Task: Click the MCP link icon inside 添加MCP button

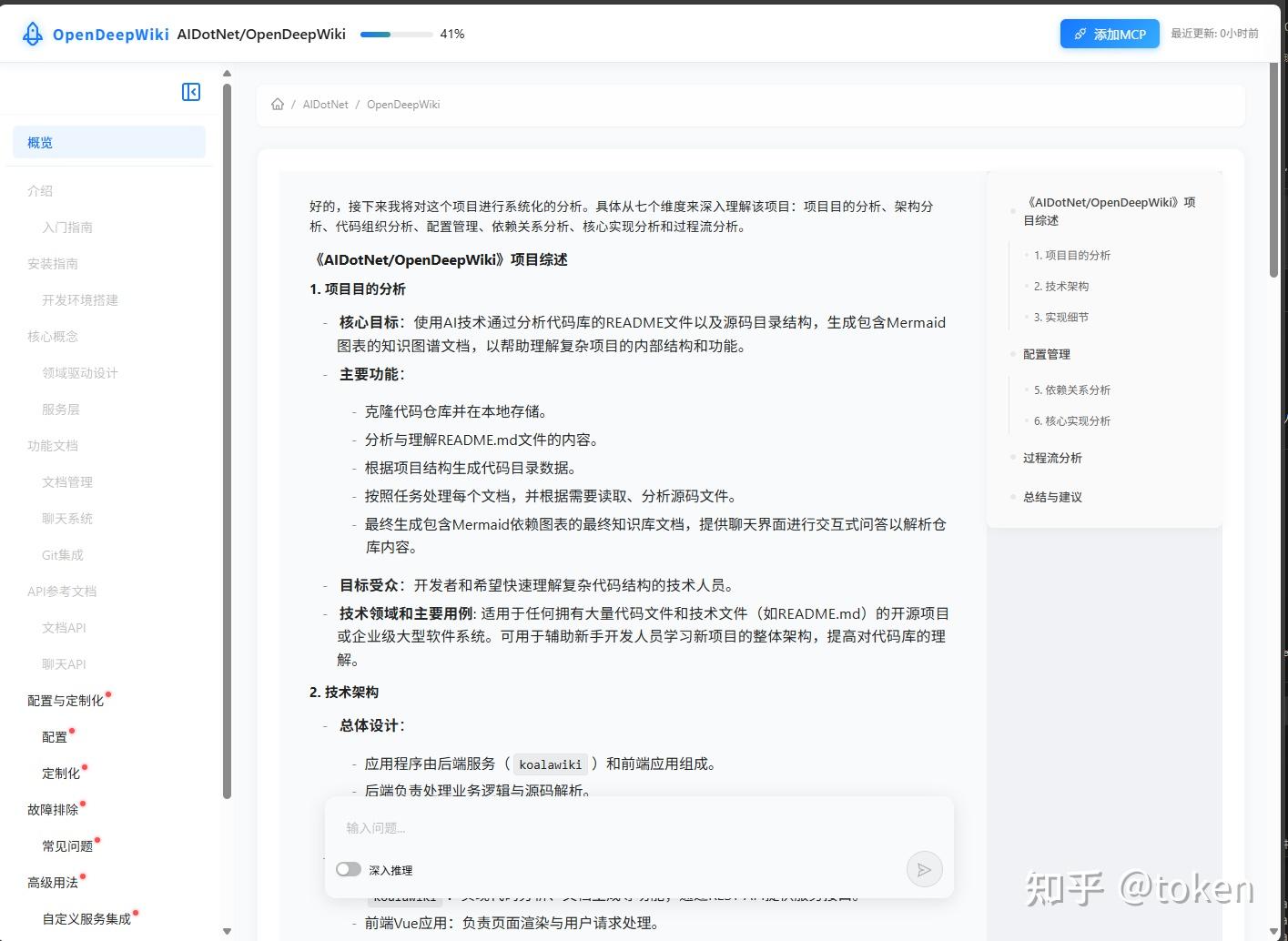Action: 1081,34
